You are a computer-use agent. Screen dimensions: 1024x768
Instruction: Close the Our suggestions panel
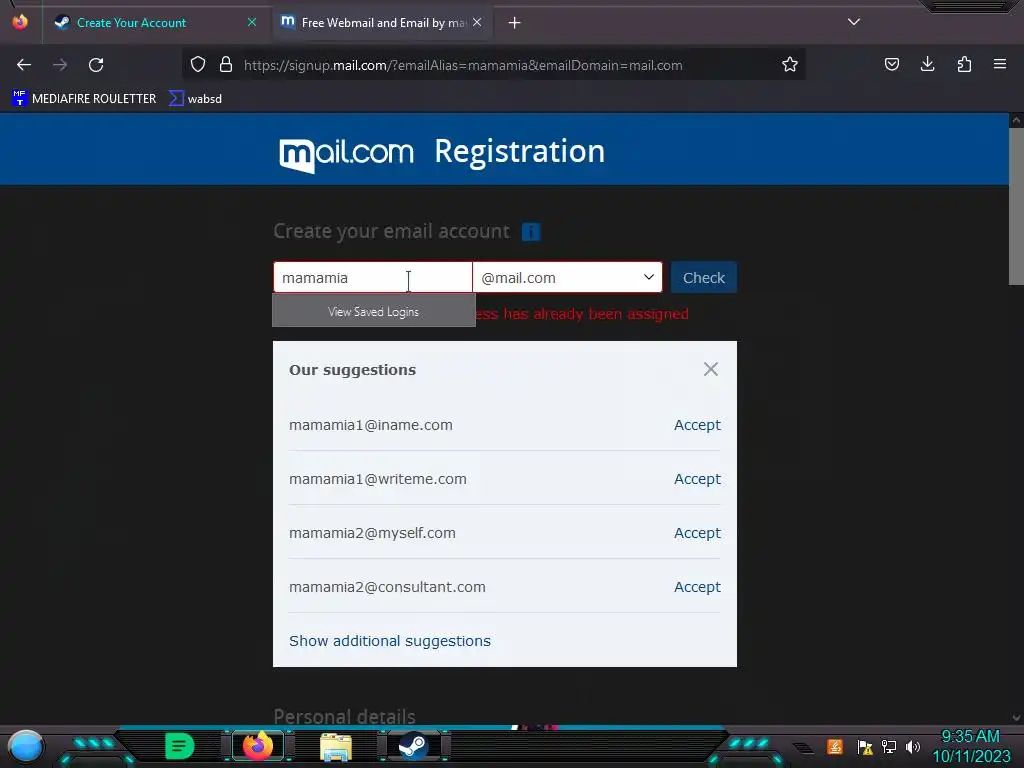711,370
